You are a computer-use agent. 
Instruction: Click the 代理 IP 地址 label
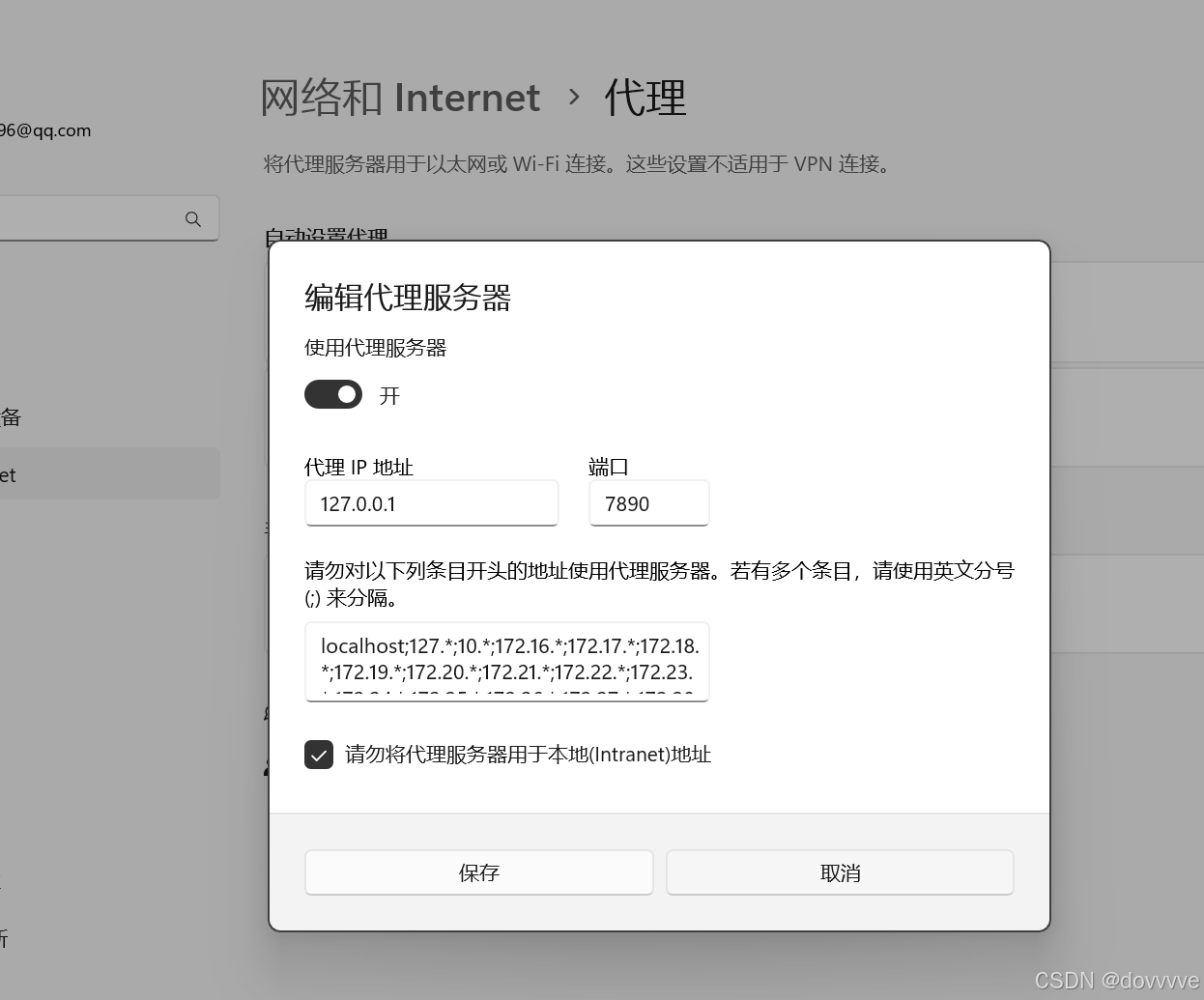pos(359,467)
